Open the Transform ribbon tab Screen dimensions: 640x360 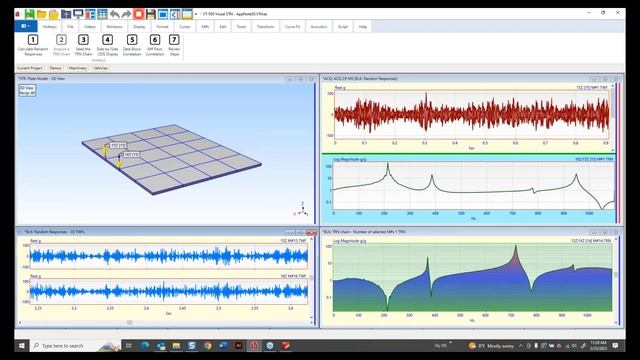point(265,27)
